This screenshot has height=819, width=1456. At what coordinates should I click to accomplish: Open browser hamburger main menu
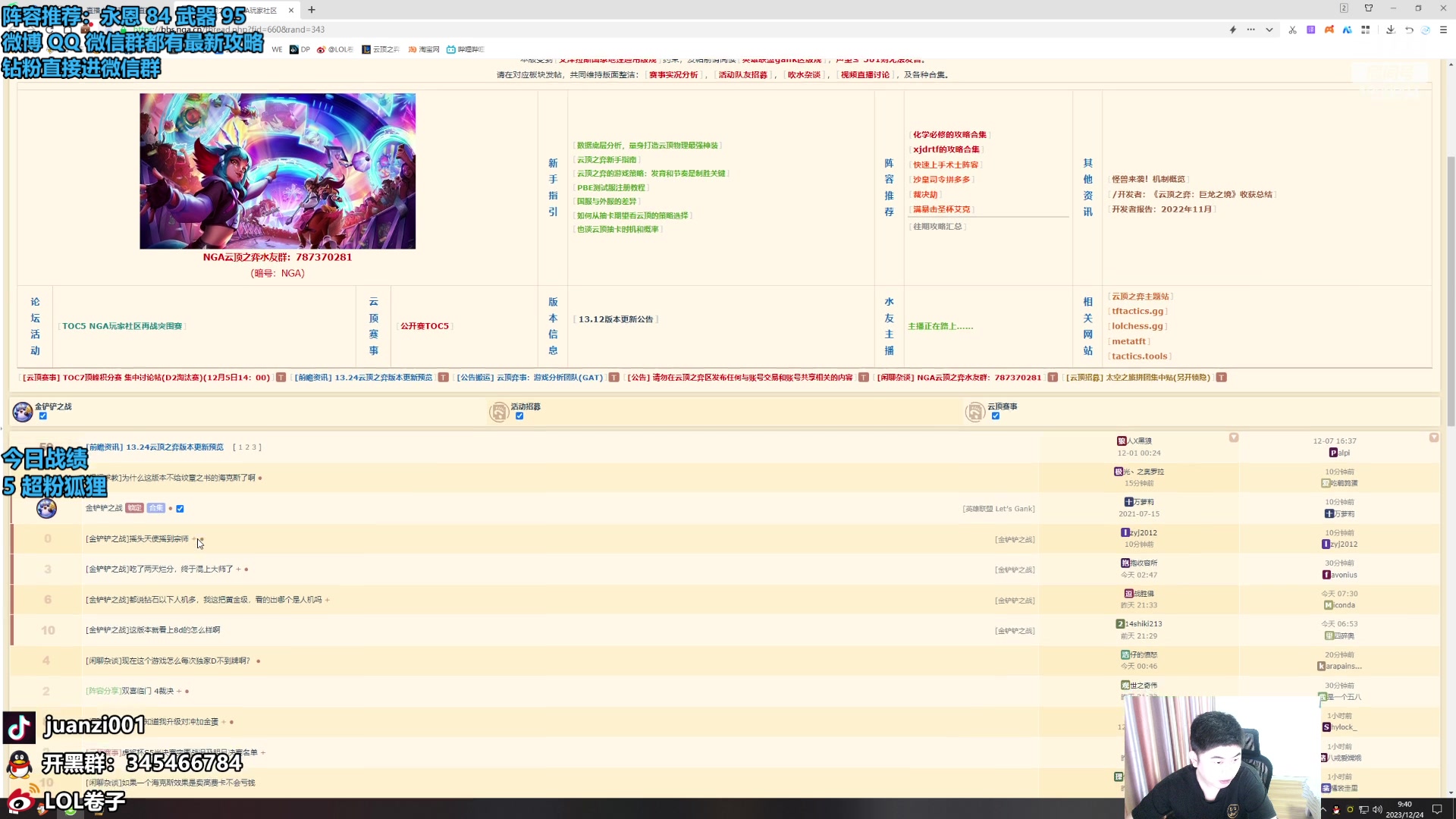(x=1443, y=30)
